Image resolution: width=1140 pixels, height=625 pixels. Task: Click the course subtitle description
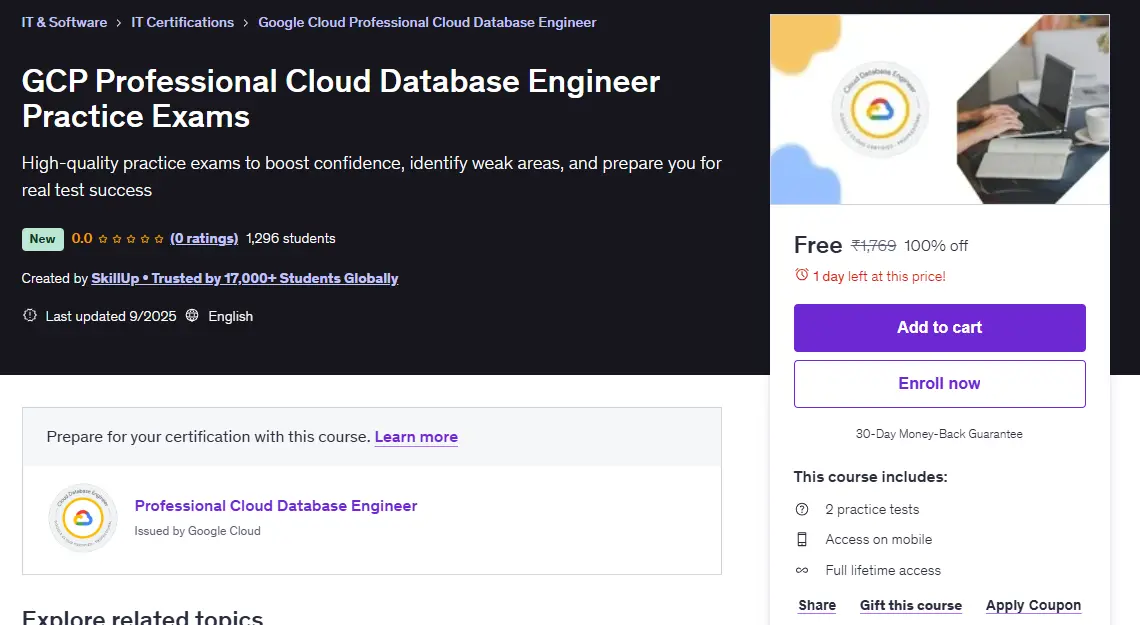[372, 177]
